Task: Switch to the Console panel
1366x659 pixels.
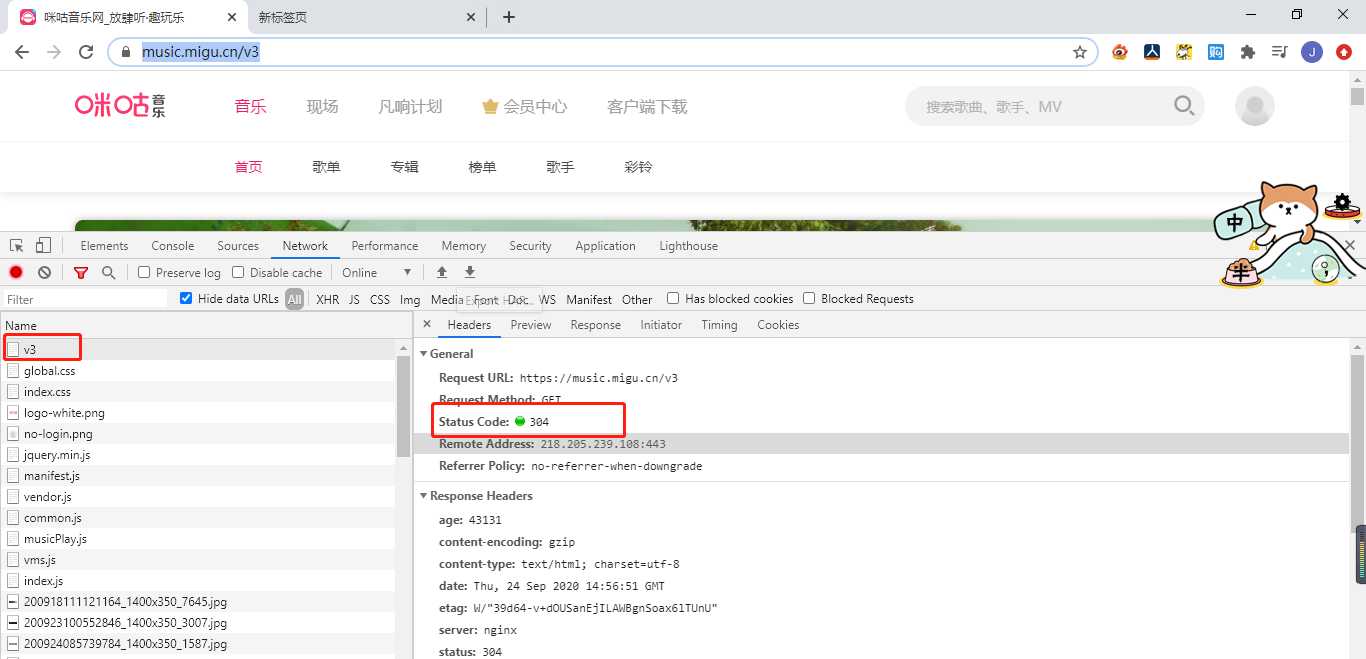Action: pyautogui.click(x=173, y=246)
